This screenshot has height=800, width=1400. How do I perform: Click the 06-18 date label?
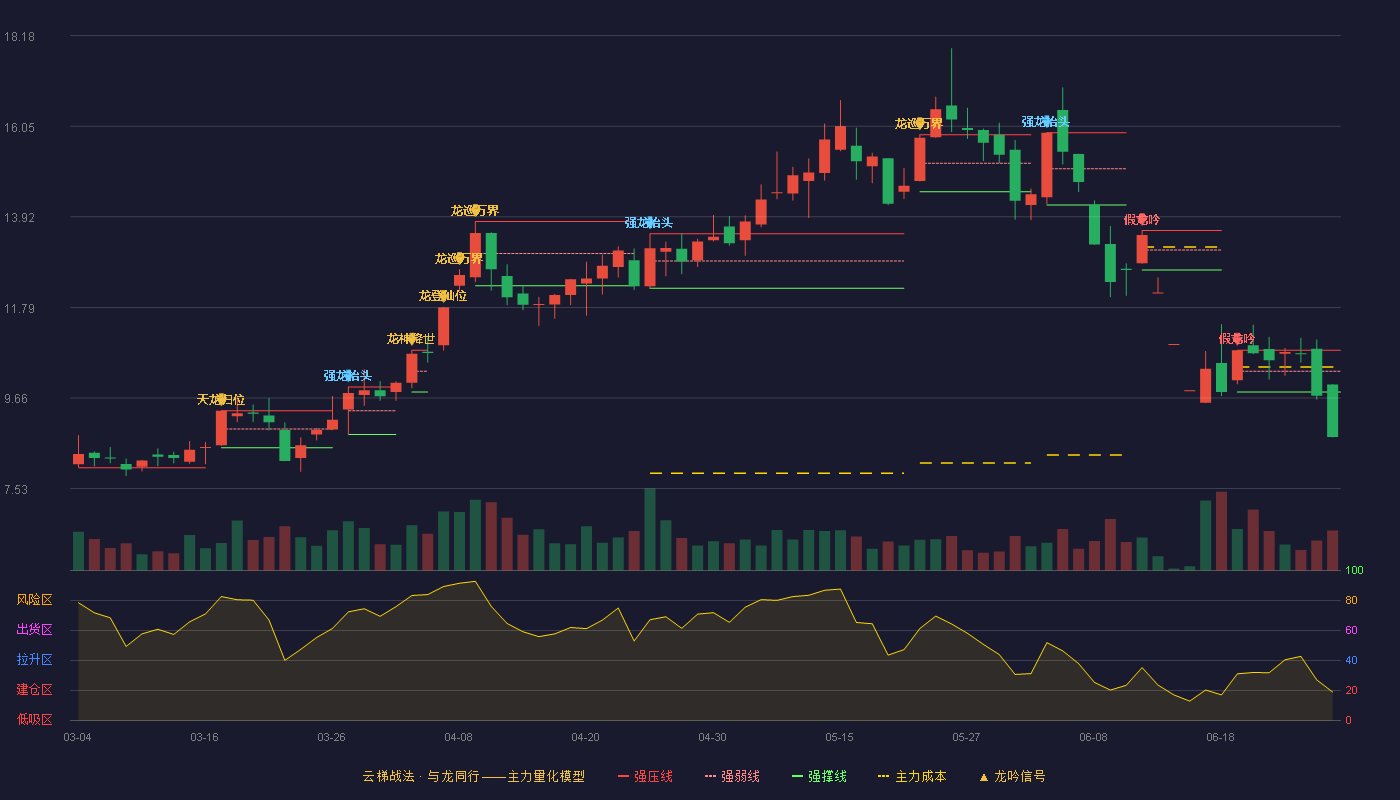[1220, 737]
